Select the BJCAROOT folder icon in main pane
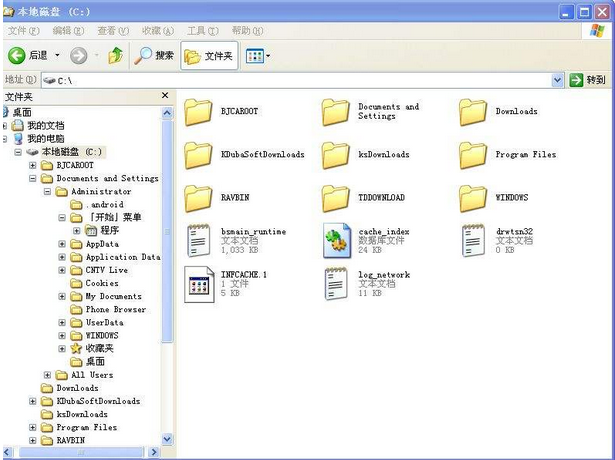The width and height of the screenshot is (615, 460). click(198, 112)
